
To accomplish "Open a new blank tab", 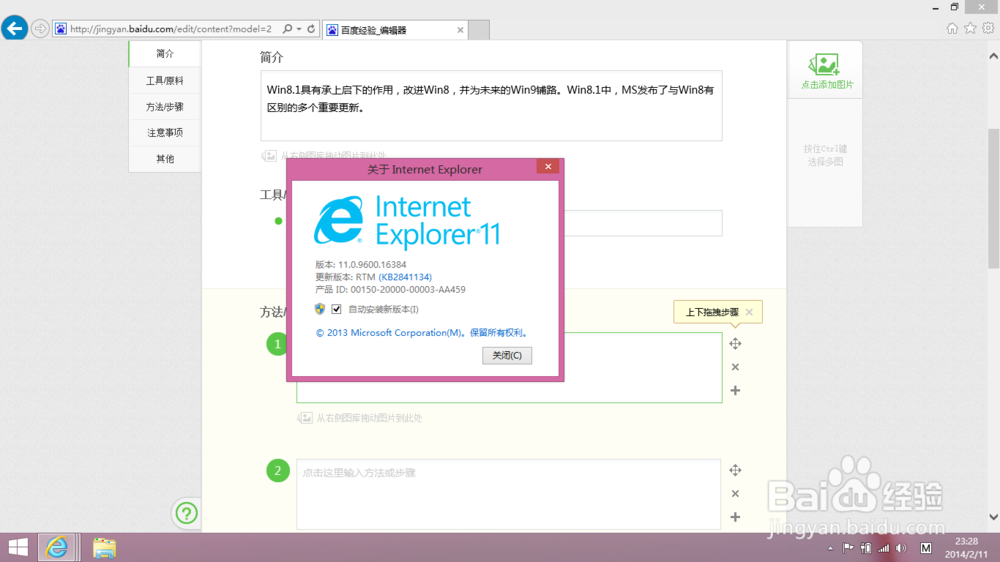I will (x=479, y=30).
